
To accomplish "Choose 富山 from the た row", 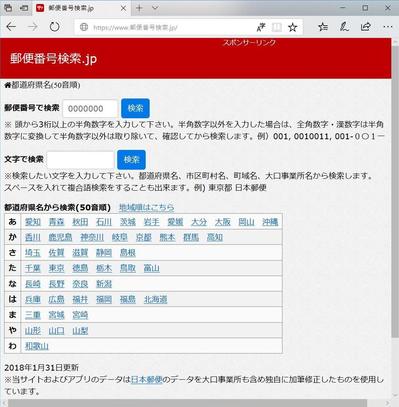I will pos(152,268).
